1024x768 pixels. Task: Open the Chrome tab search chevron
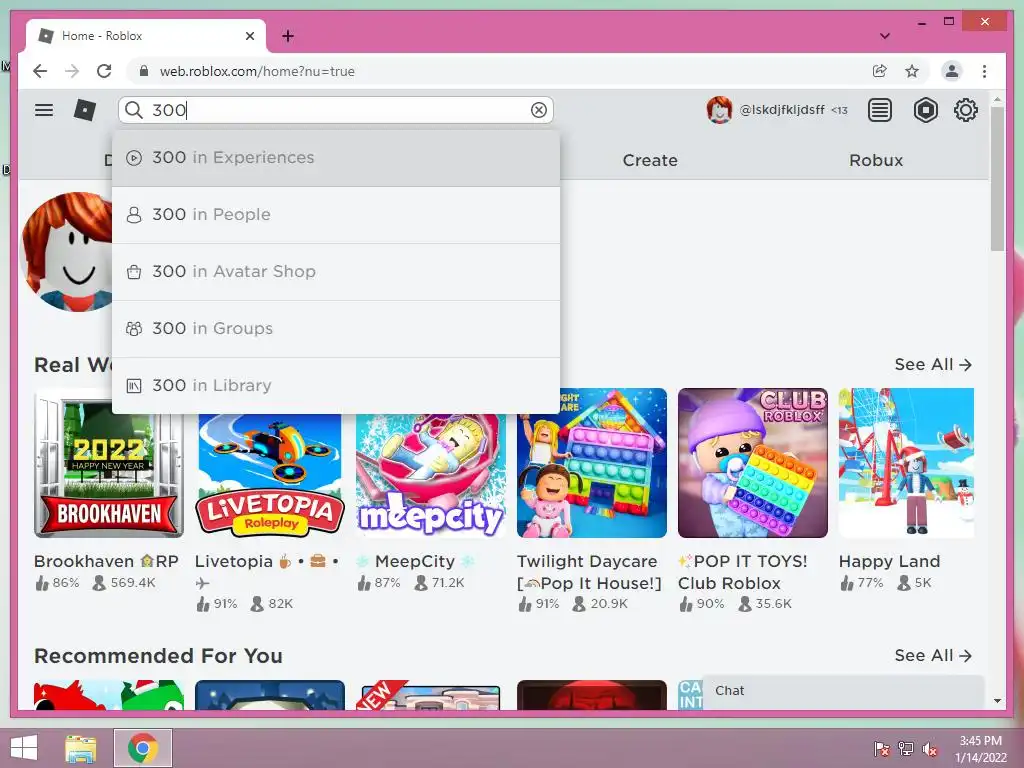[885, 36]
